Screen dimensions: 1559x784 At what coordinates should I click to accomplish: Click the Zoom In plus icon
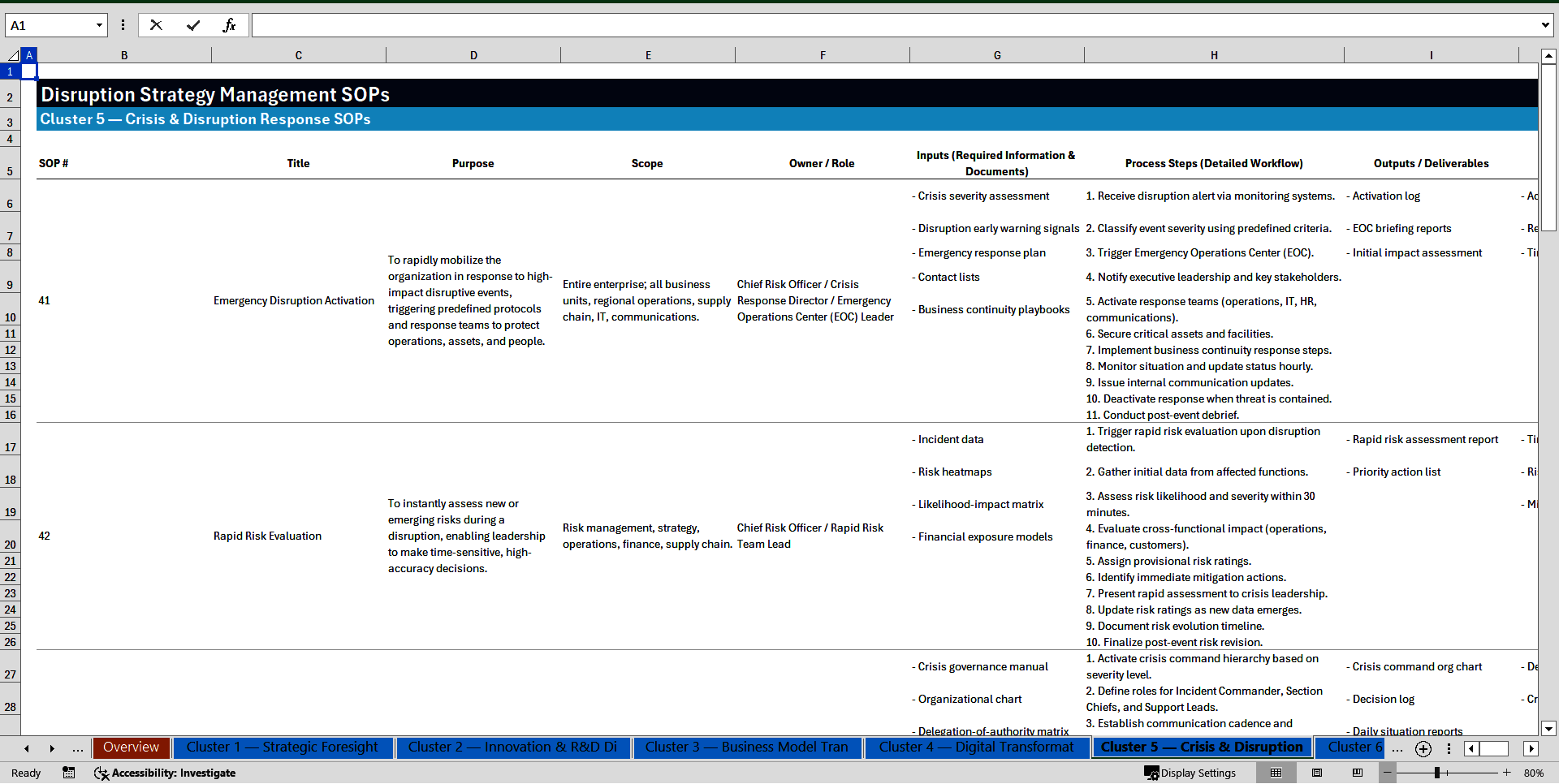(x=1507, y=773)
